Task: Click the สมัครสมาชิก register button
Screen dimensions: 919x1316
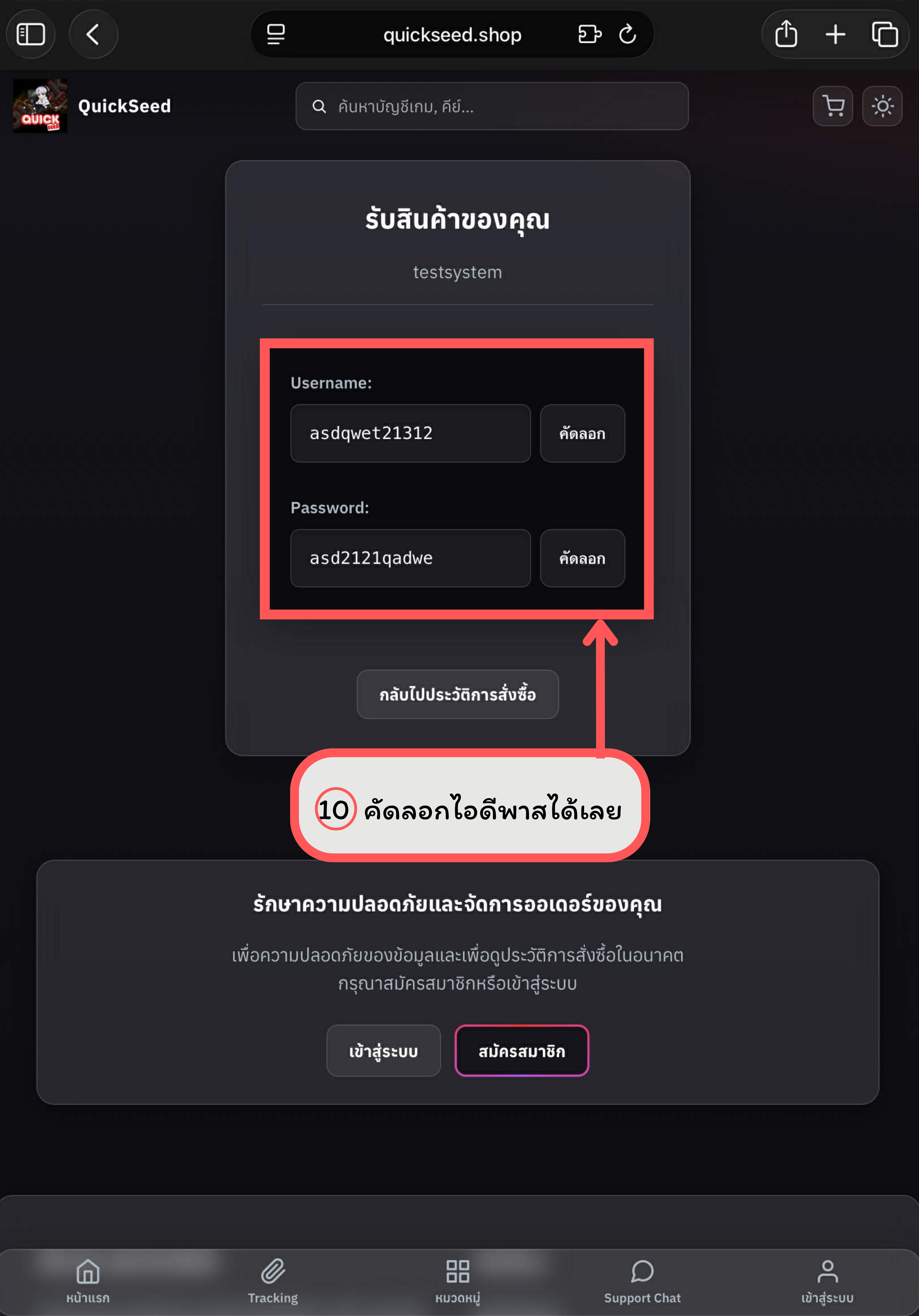Action: tap(522, 1051)
